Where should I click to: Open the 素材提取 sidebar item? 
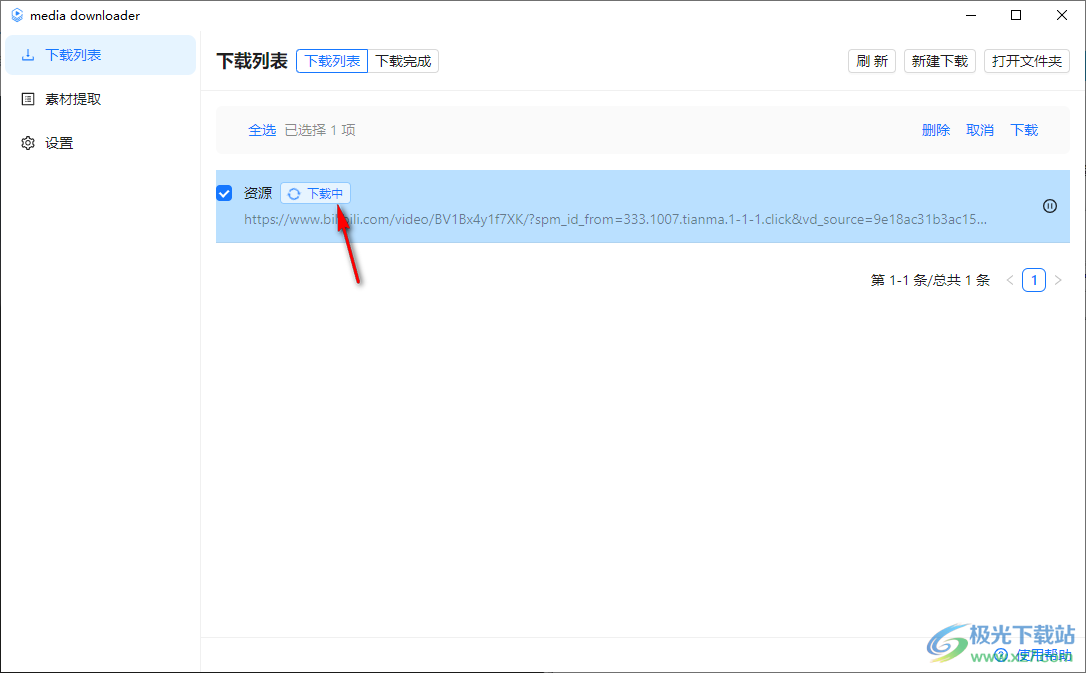tap(100, 99)
